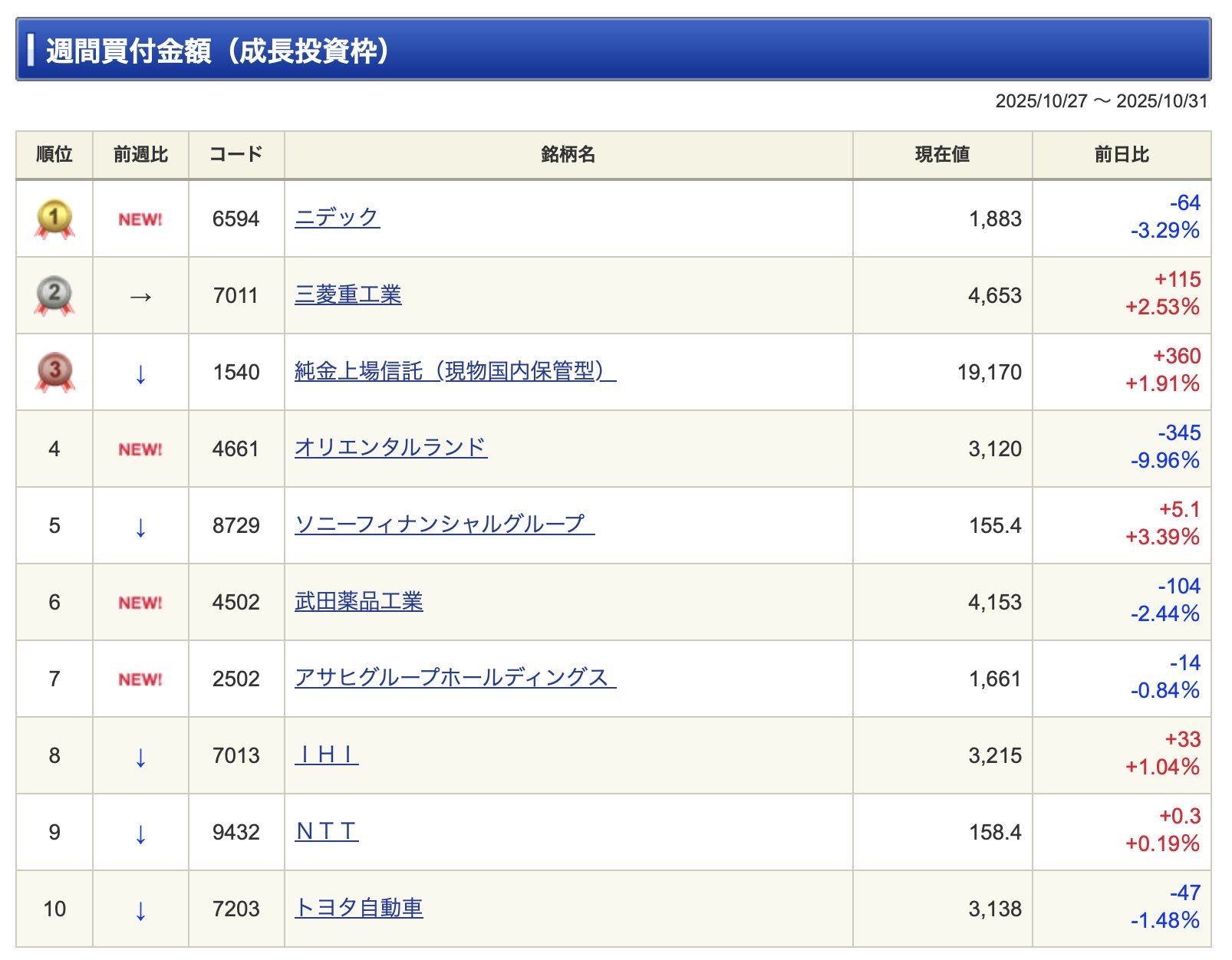Click the NEW! badge for オリエンタルランド

(x=140, y=449)
